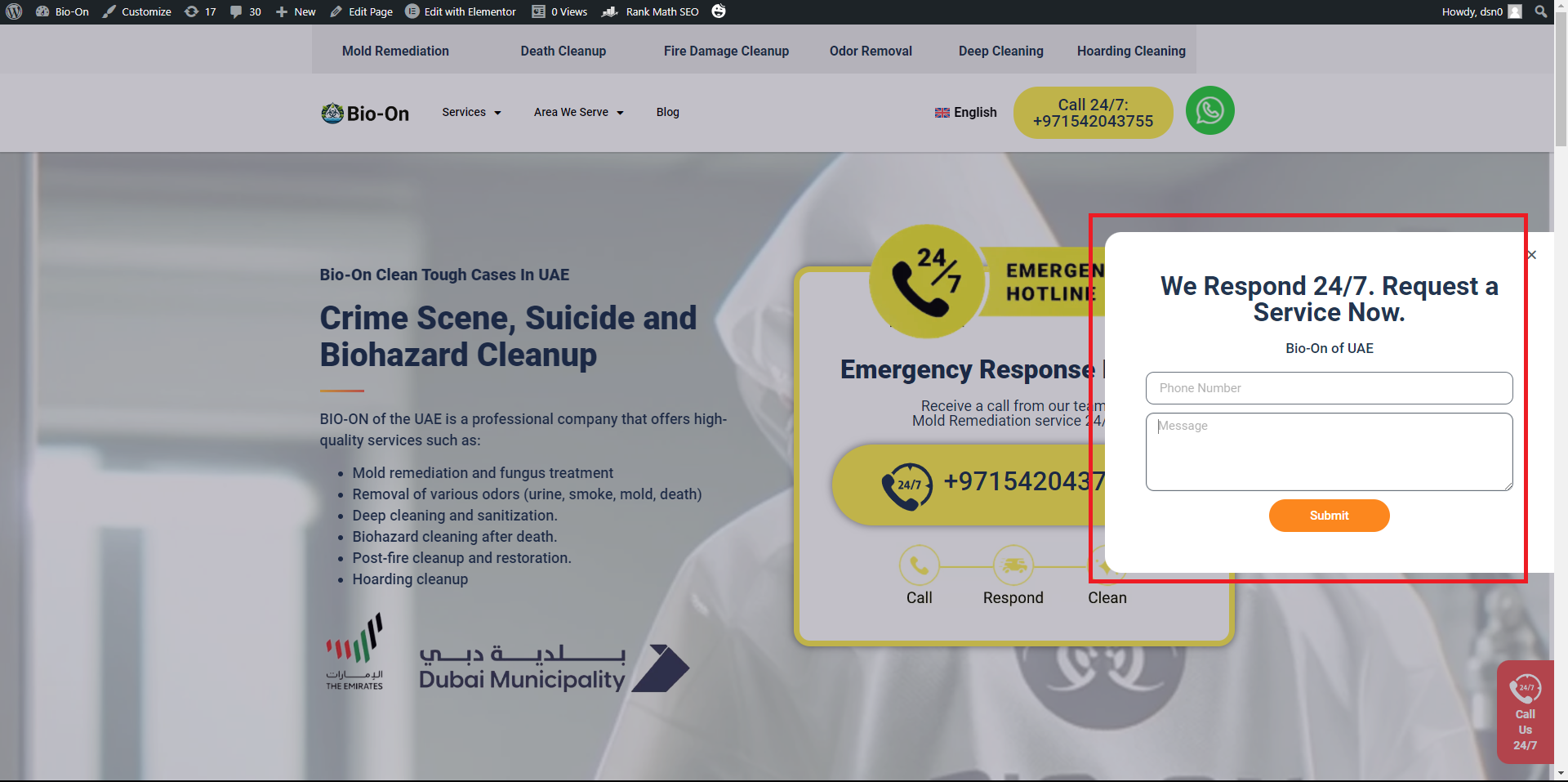Open the comments bubble showing 30
Screen dimensions: 1568x782
[x=245, y=11]
